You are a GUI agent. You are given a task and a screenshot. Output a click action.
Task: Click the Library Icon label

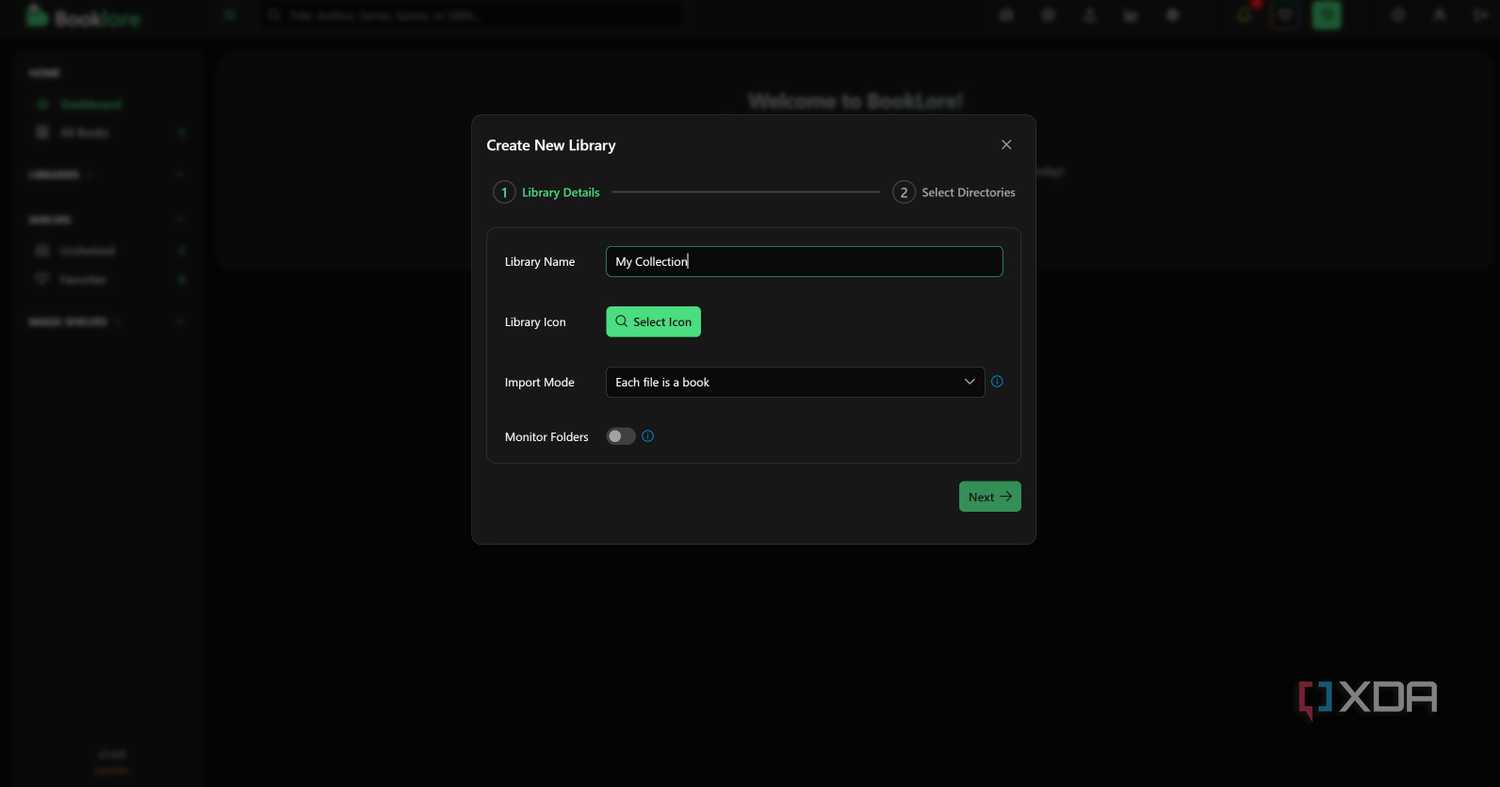tap(535, 322)
